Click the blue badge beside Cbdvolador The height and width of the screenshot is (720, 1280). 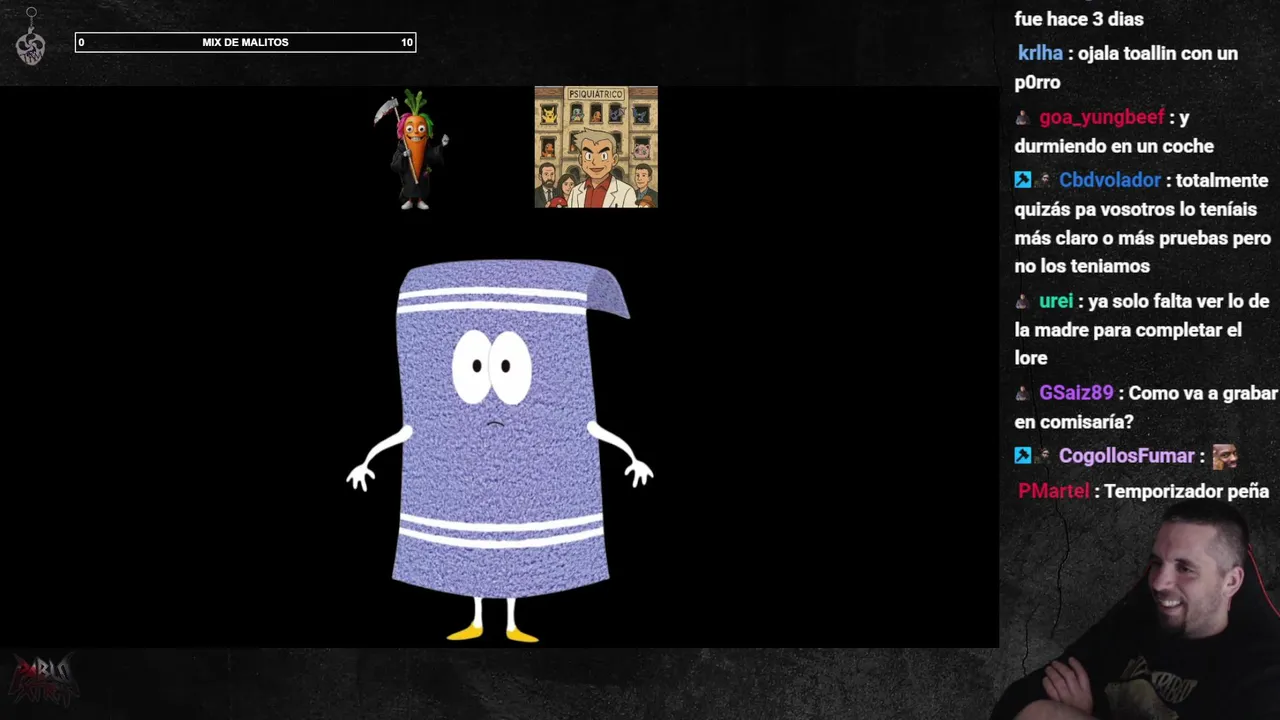(x=1022, y=180)
